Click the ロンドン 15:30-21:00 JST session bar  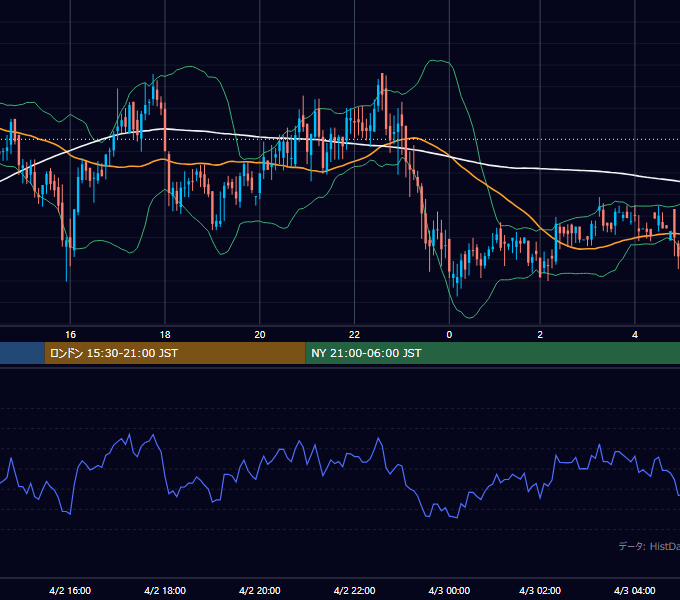coord(175,353)
